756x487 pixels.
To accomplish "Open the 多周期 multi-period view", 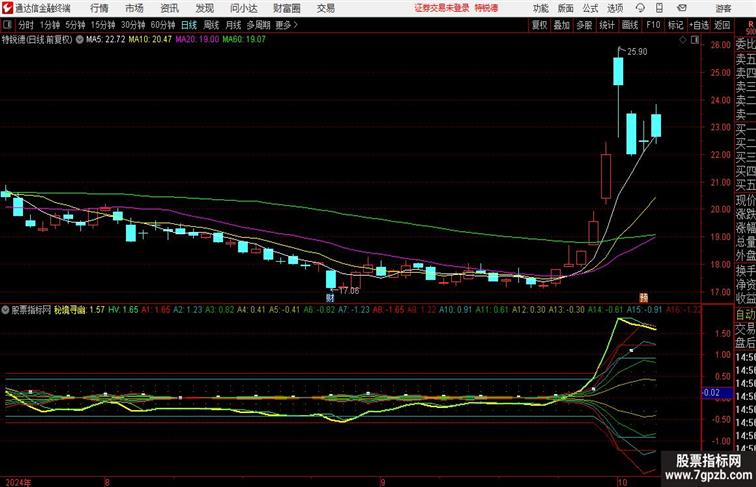I will coord(258,25).
